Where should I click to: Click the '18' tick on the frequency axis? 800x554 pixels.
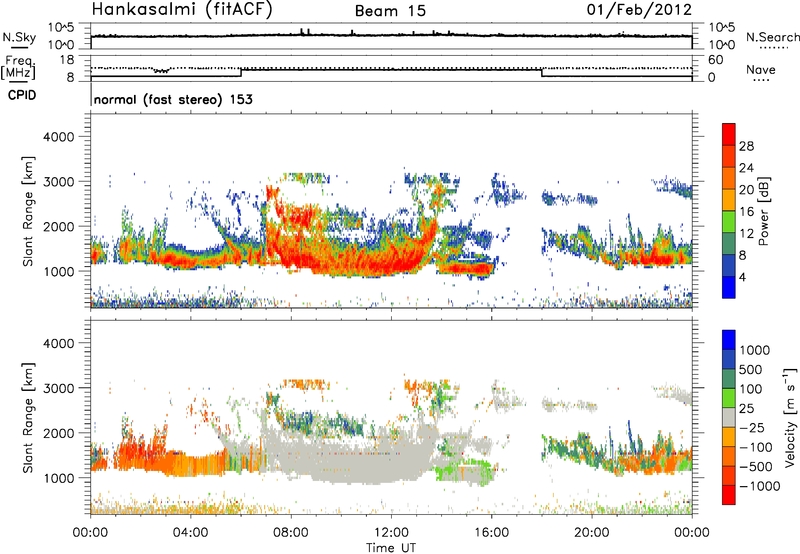click(x=67, y=60)
